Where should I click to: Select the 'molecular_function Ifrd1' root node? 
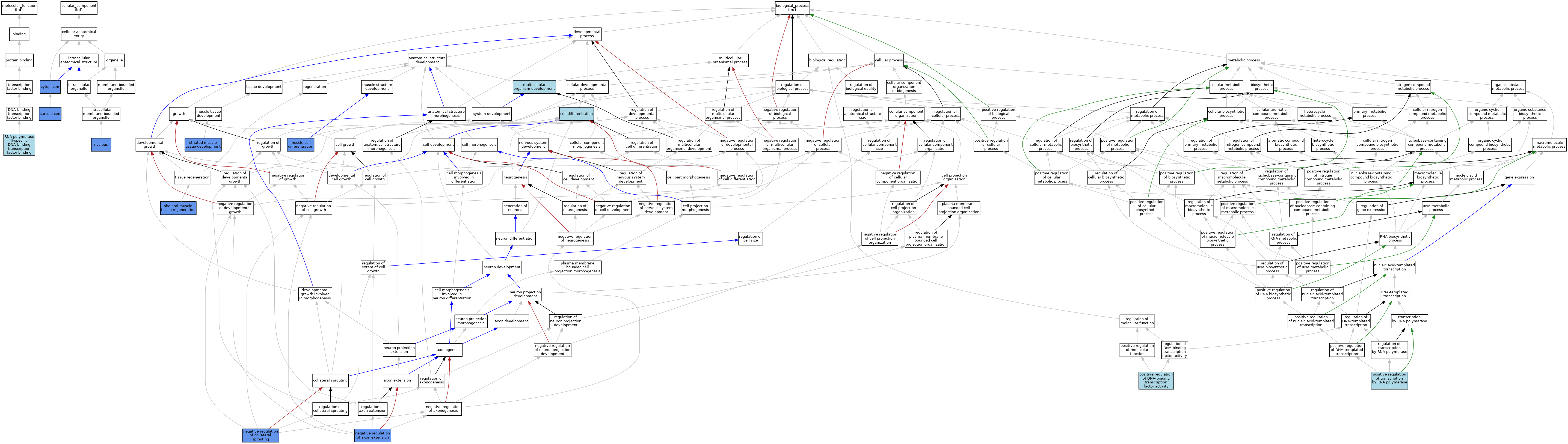click(x=19, y=8)
